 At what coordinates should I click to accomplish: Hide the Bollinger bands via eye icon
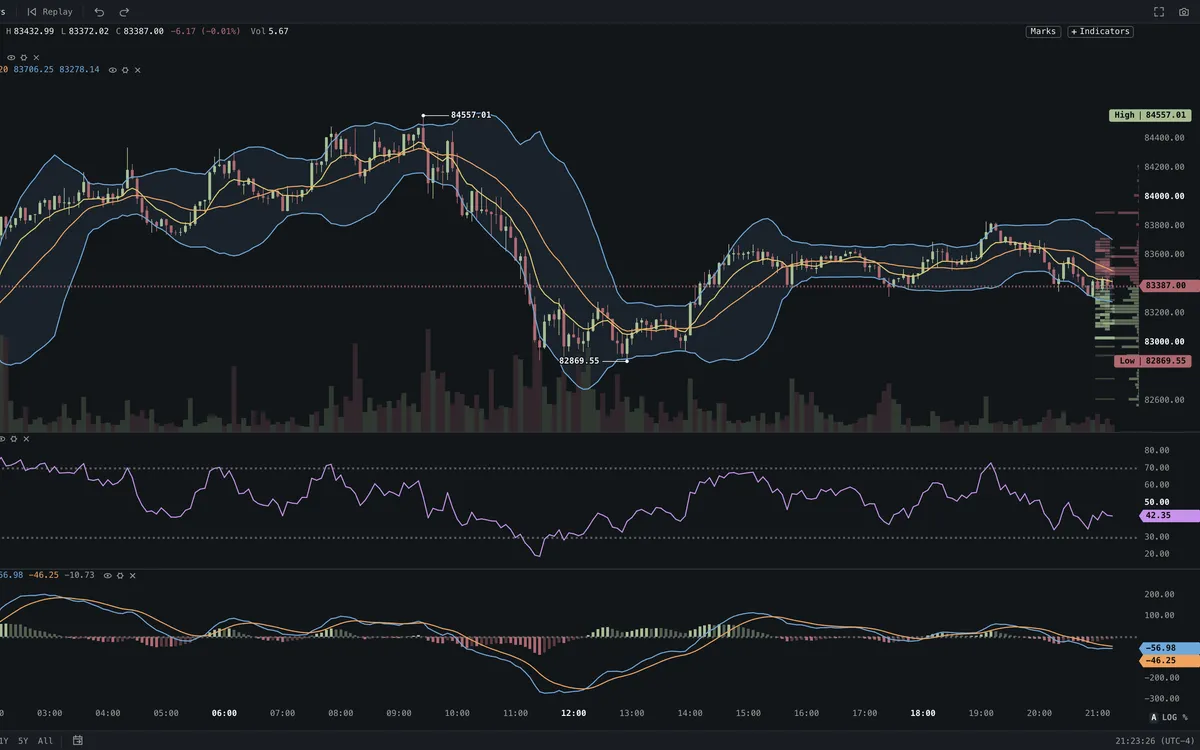pyautogui.click(x=112, y=70)
